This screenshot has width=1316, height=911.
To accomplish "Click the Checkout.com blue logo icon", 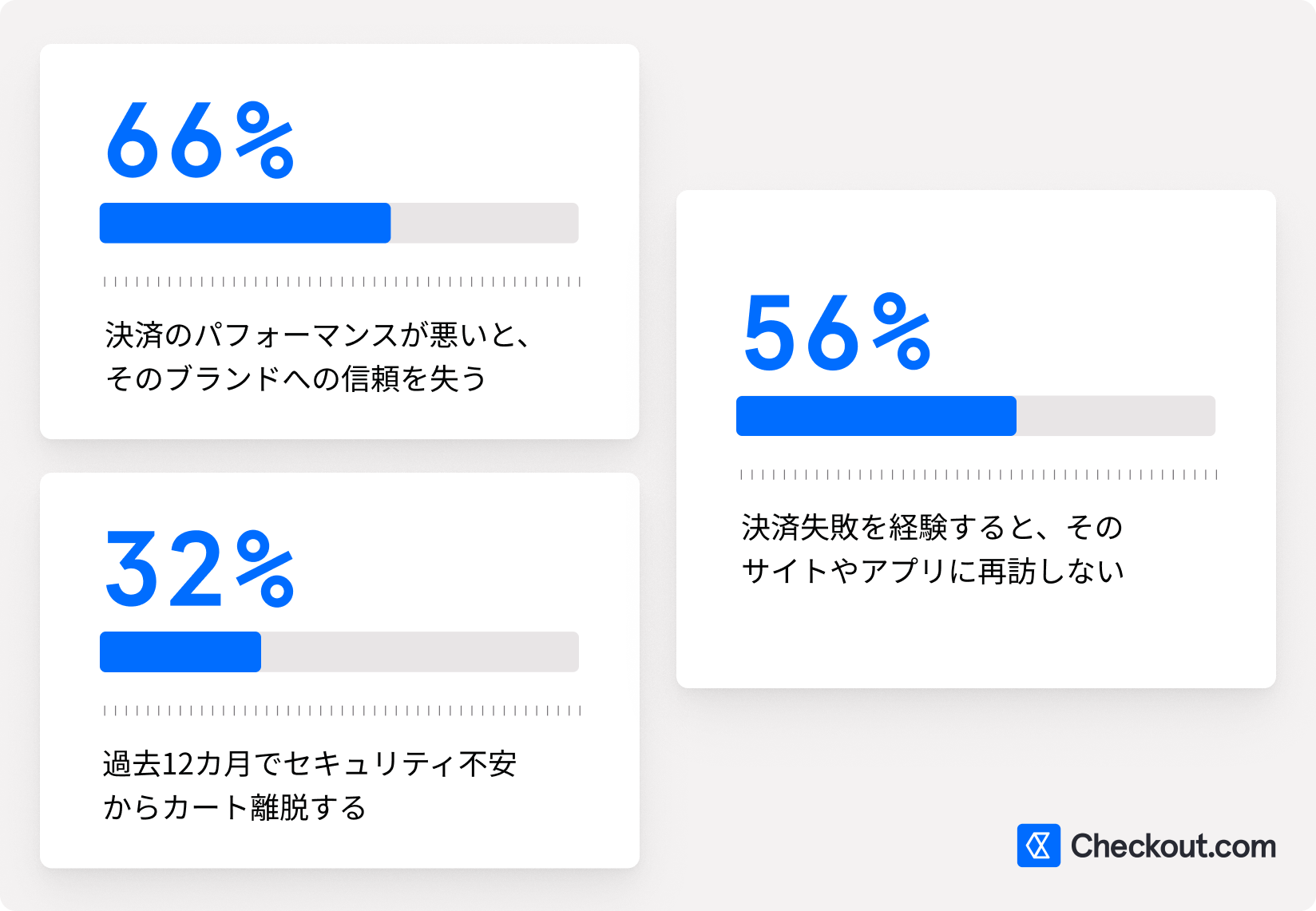I will [1038, 846].
